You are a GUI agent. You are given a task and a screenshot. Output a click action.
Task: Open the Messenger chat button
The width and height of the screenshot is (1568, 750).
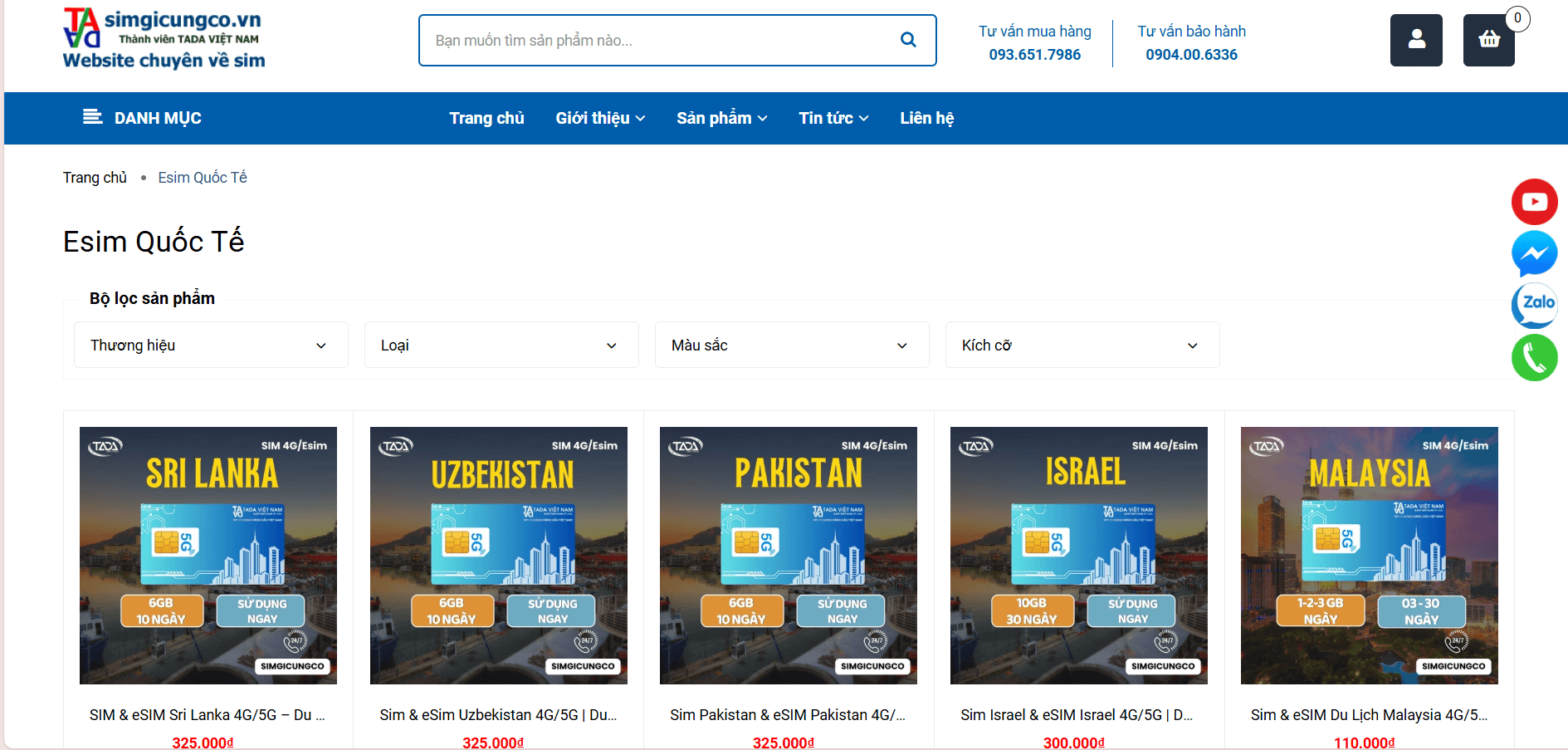pos(1534,253)
